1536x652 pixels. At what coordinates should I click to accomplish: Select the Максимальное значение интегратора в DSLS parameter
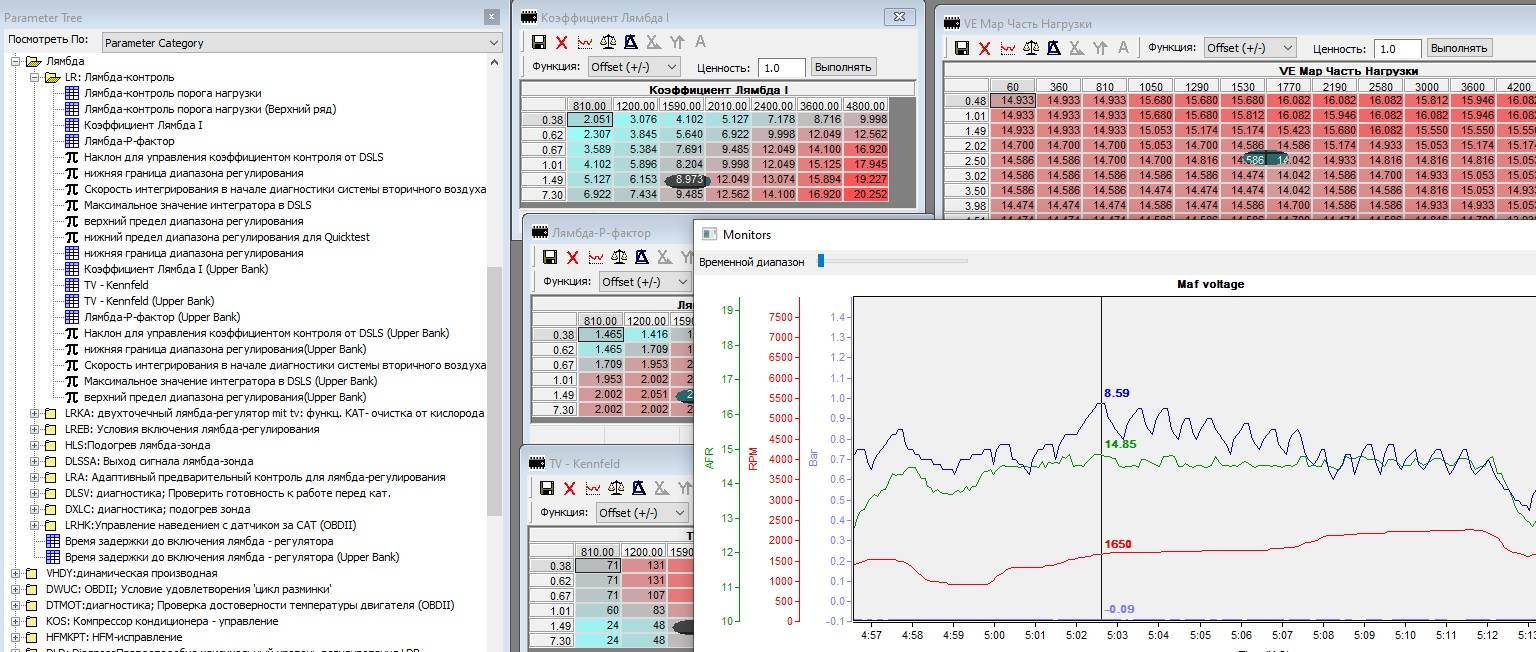point(197,205)
